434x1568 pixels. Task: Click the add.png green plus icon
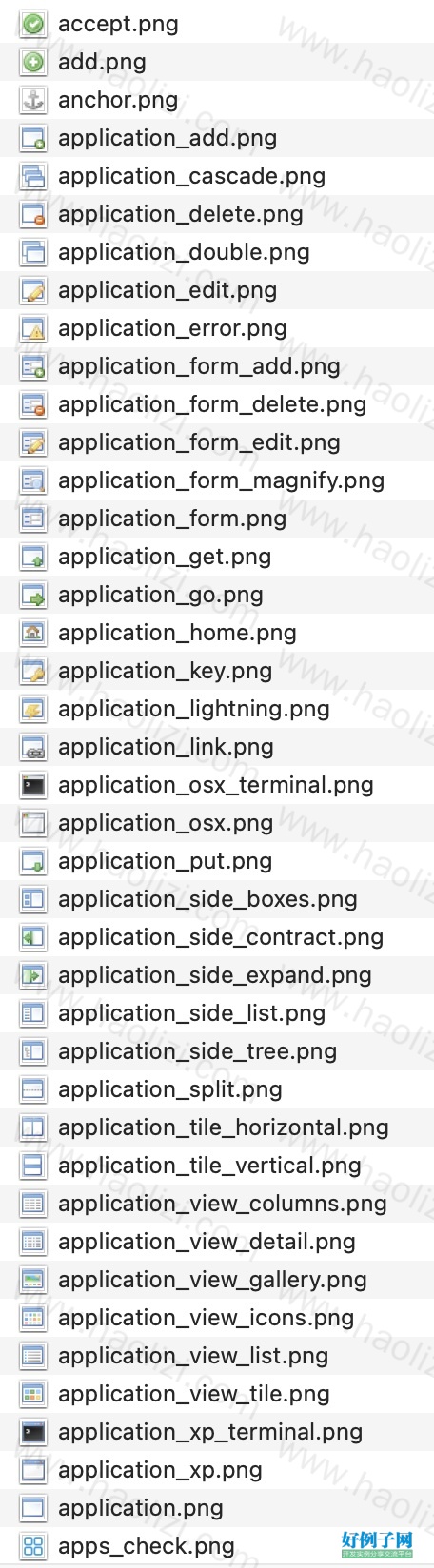coord(33,62)
